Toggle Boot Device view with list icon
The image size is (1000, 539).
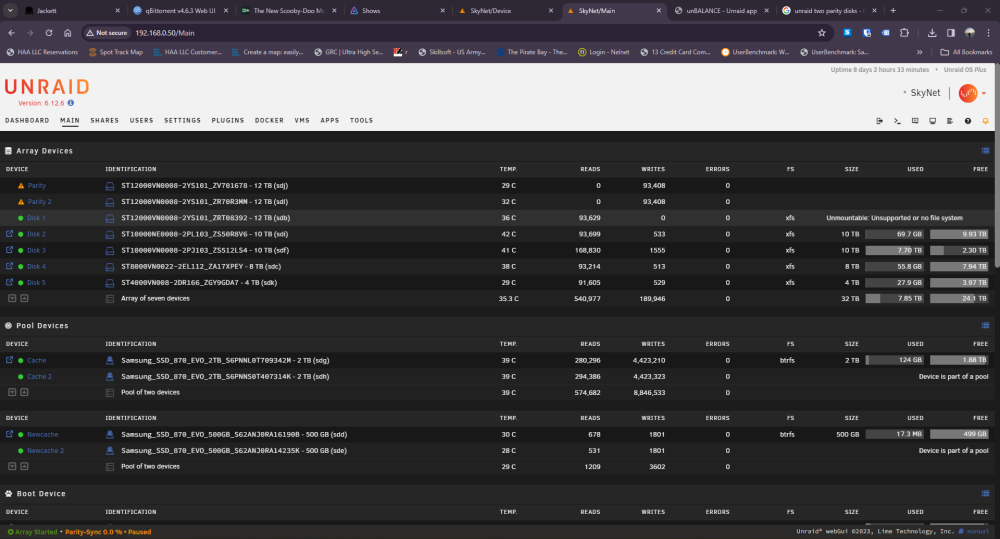985,494
